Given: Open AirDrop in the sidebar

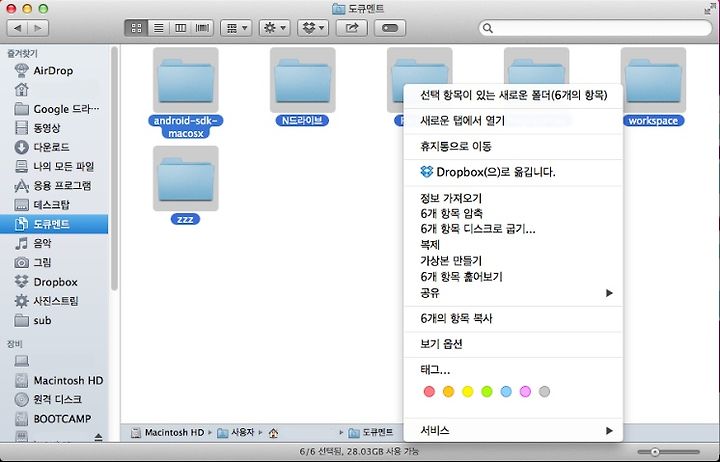Looking at the screenshot, I should coord(54,70).
